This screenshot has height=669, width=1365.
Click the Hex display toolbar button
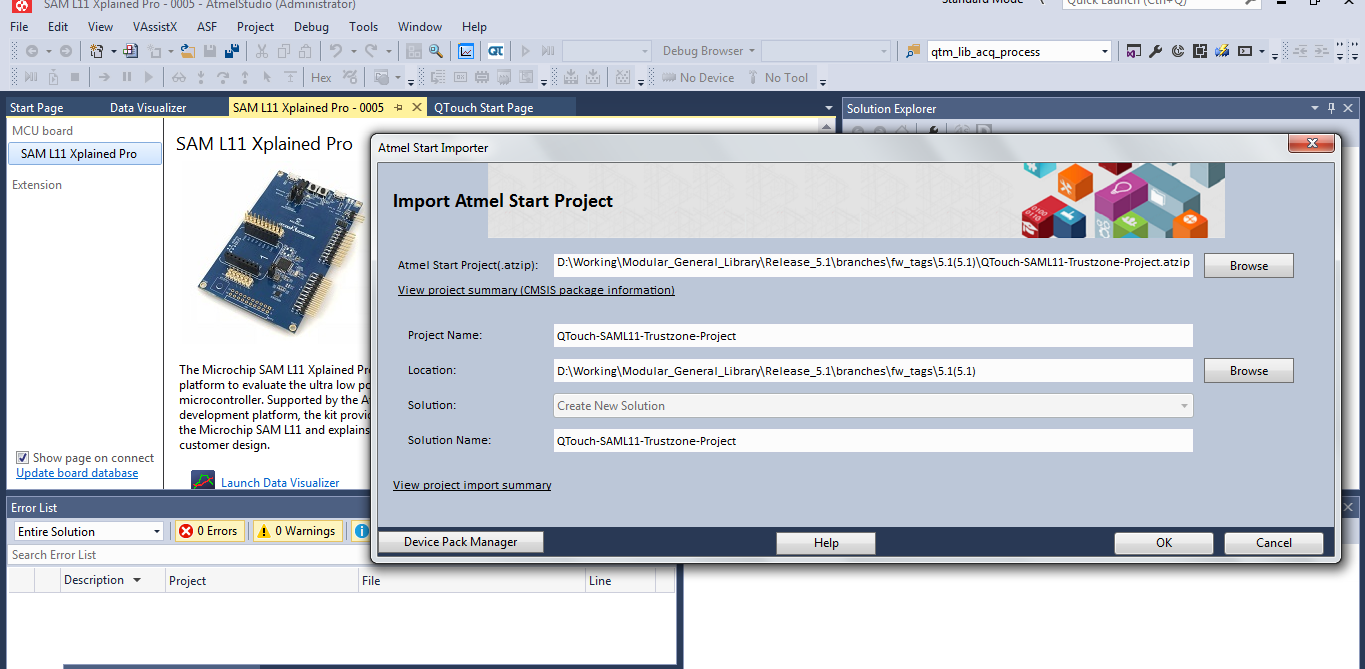point(321,78)
